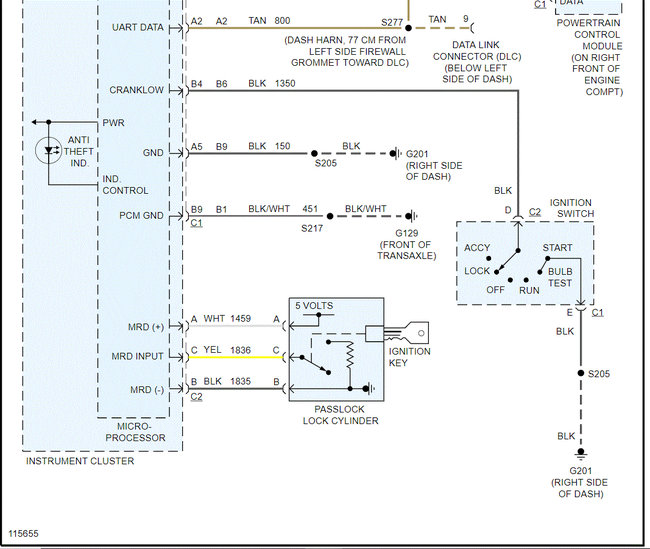
Task: Click the S205 splice dot on GND wire
Action: [314, 153]
